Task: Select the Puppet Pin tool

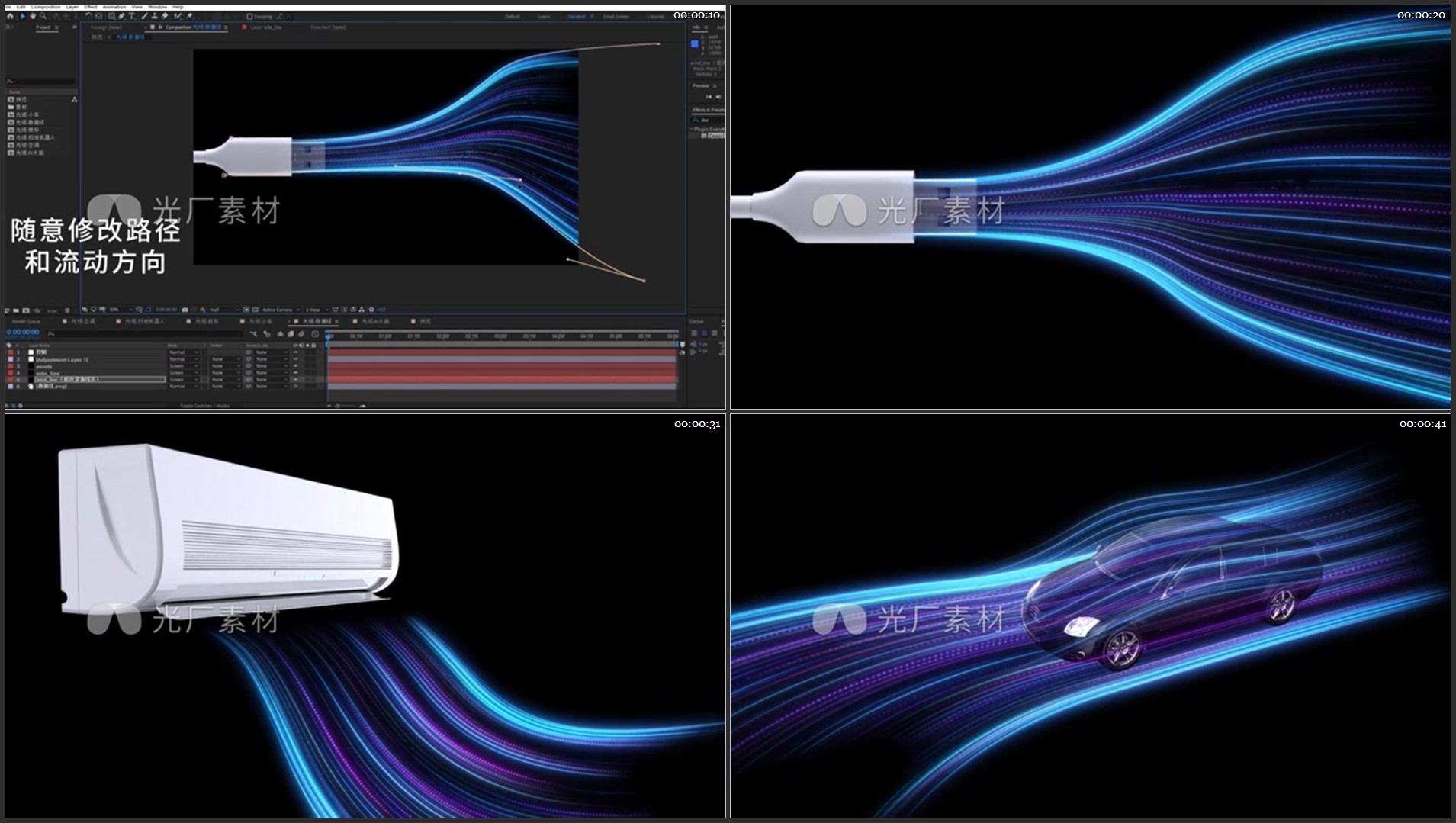Action: pos(189,16)
